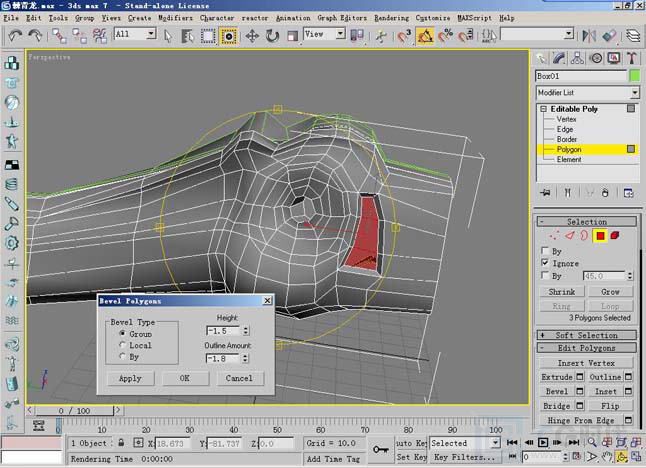
Task: Click Cancel in Bevel Polygons dialog
Action: click(x=239, y=378)
